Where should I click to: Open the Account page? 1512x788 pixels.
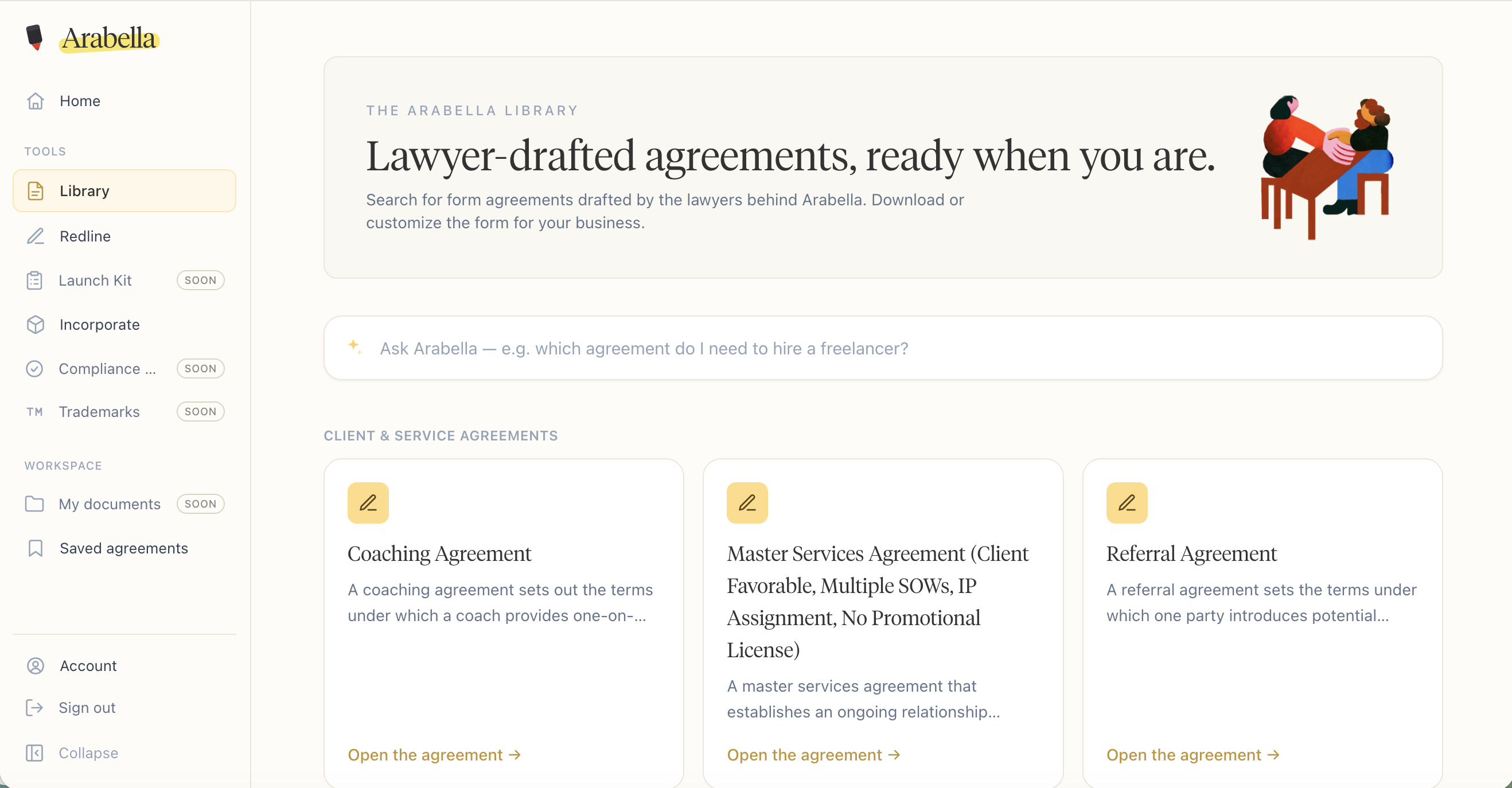(x=124, y=666)
